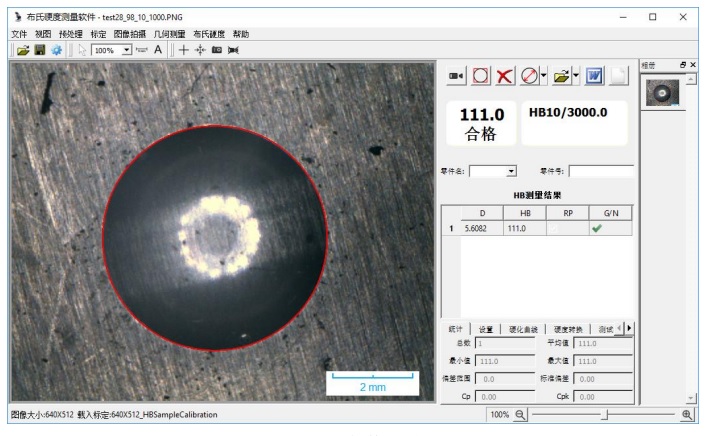Click the zoom out magnifier icon
Viewport: 706px width, 436px height.
[x=520, y=414]
